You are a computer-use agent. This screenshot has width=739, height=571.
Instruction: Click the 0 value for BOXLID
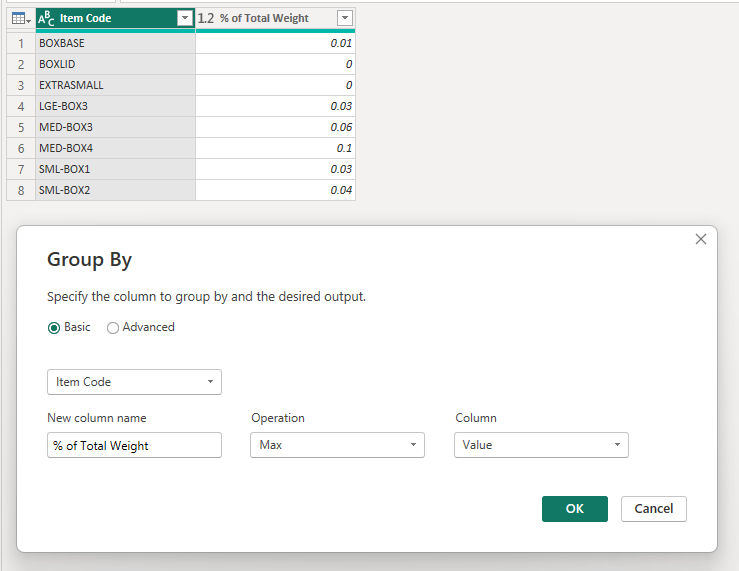point(275,64)
